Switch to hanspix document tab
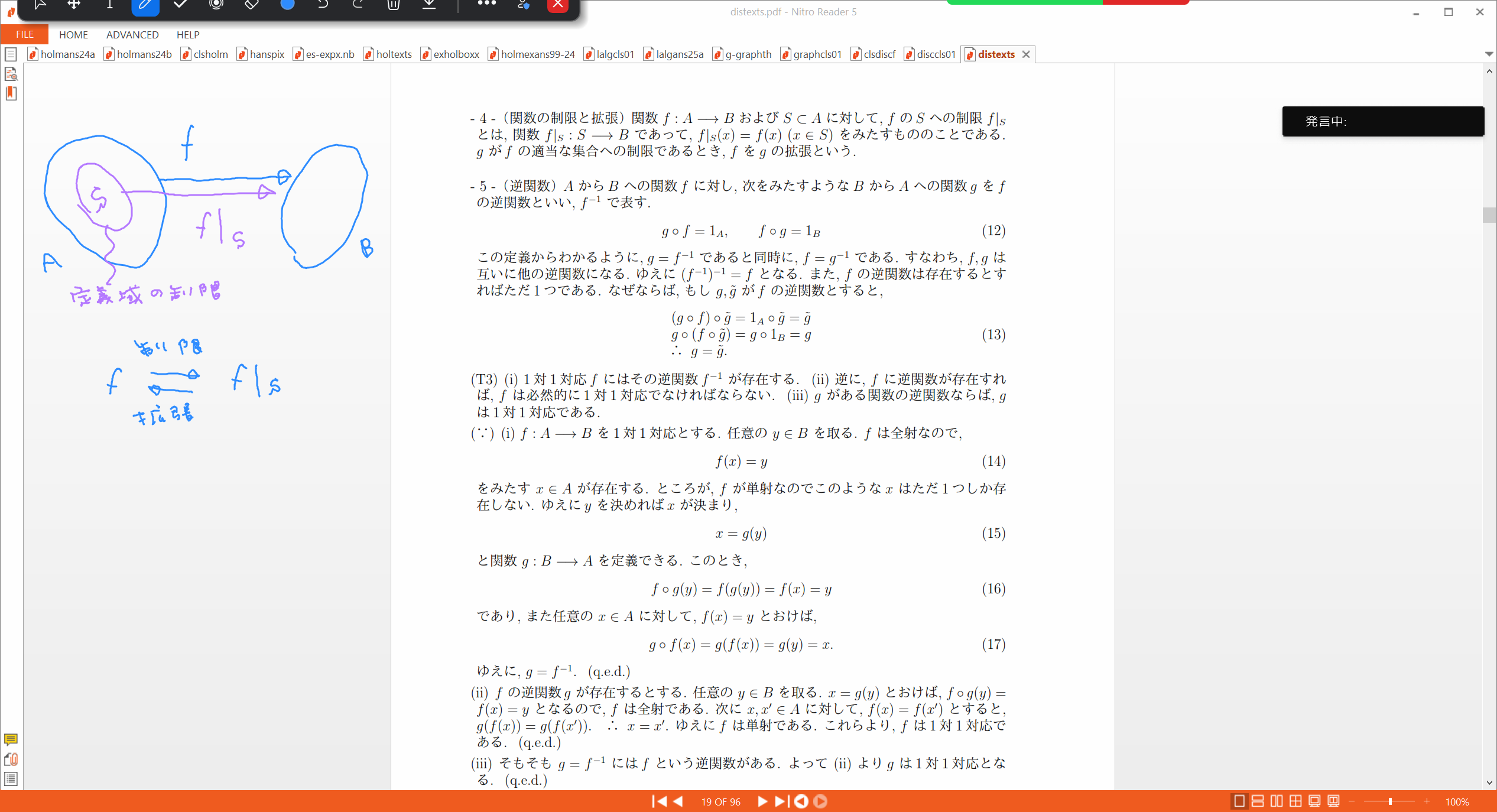1497x812 pixels. click(261, 54)
